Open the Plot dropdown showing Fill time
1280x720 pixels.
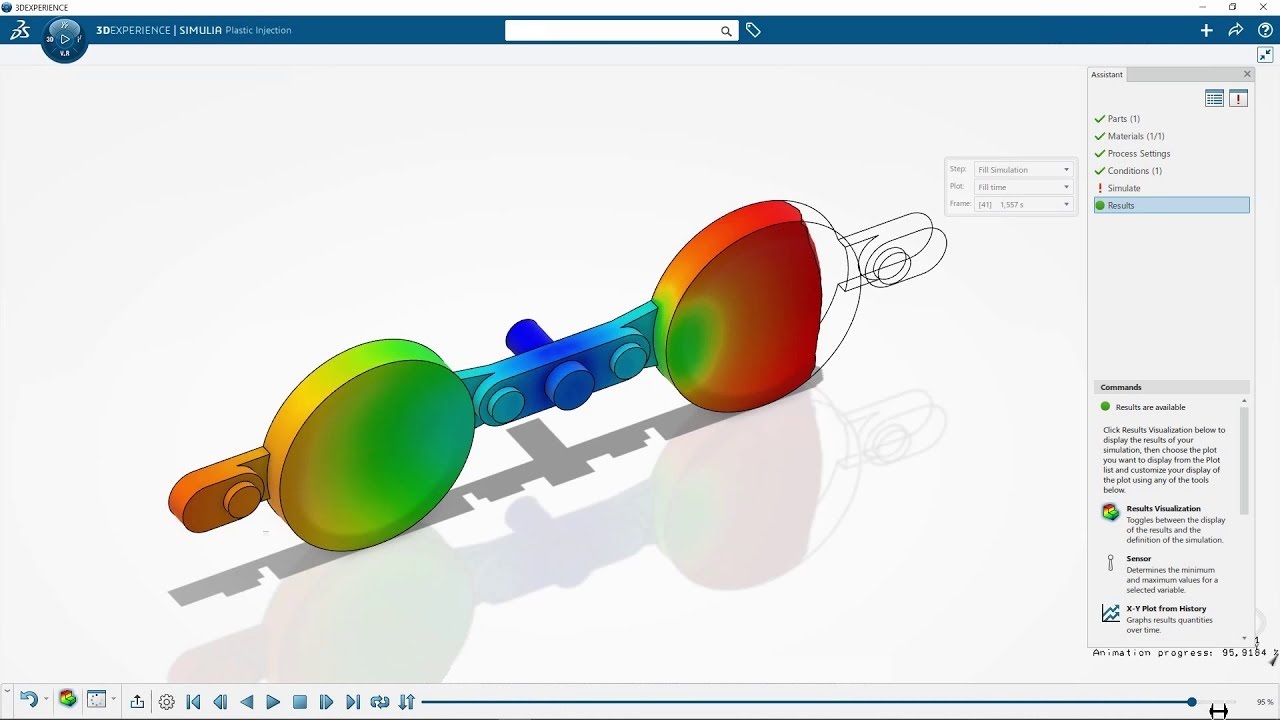click(x=1023, y=187)
